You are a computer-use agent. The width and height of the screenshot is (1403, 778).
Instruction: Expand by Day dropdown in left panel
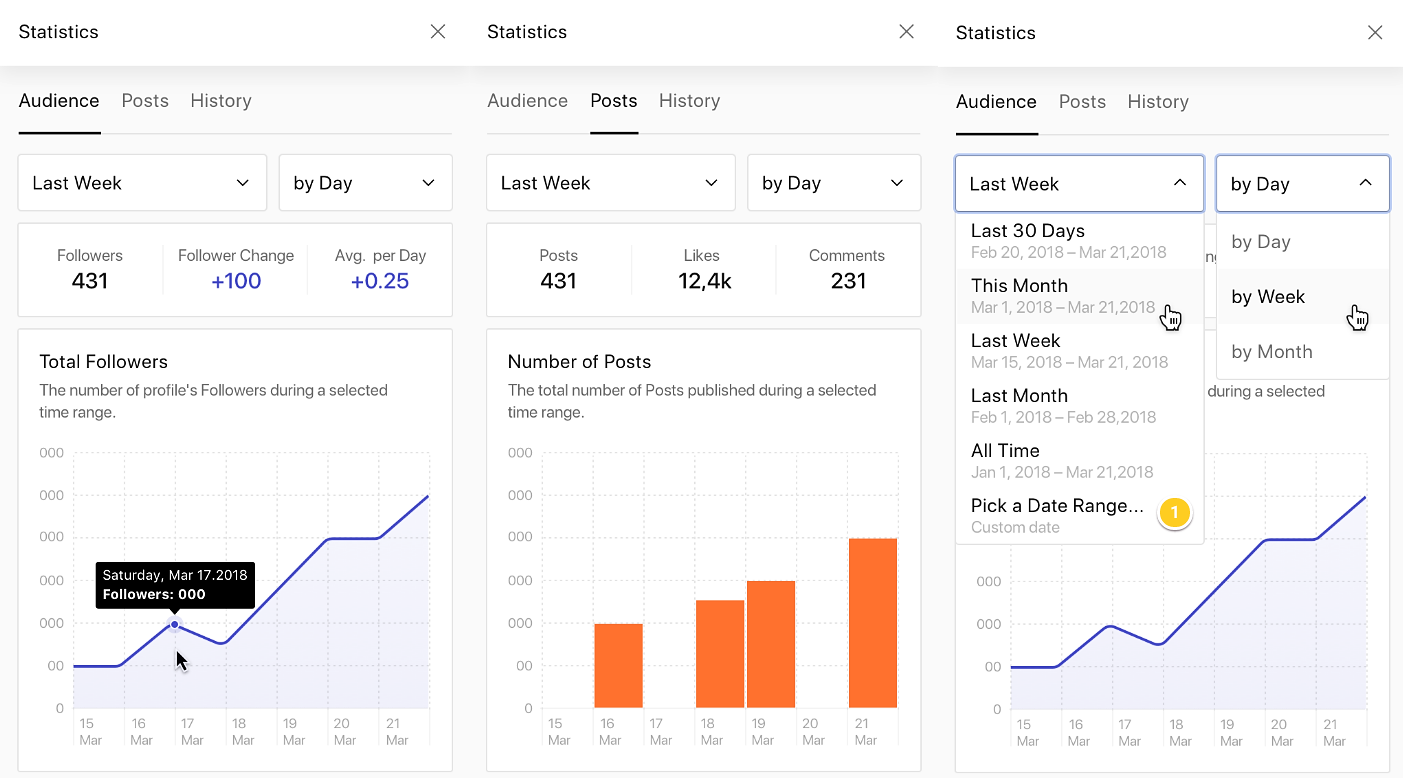[365, 183]
